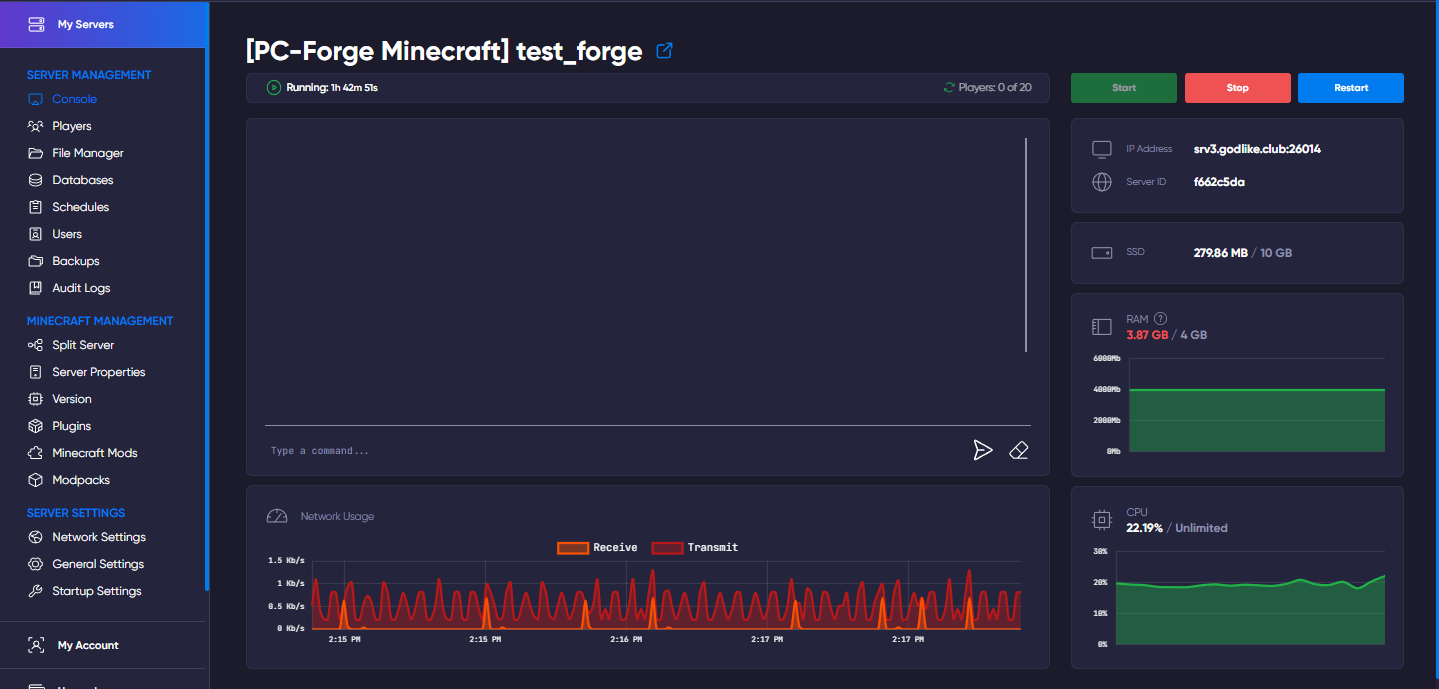Click the eraser icon to clear console
This screenshot has height=689, width=1439.
[1019, 450]
